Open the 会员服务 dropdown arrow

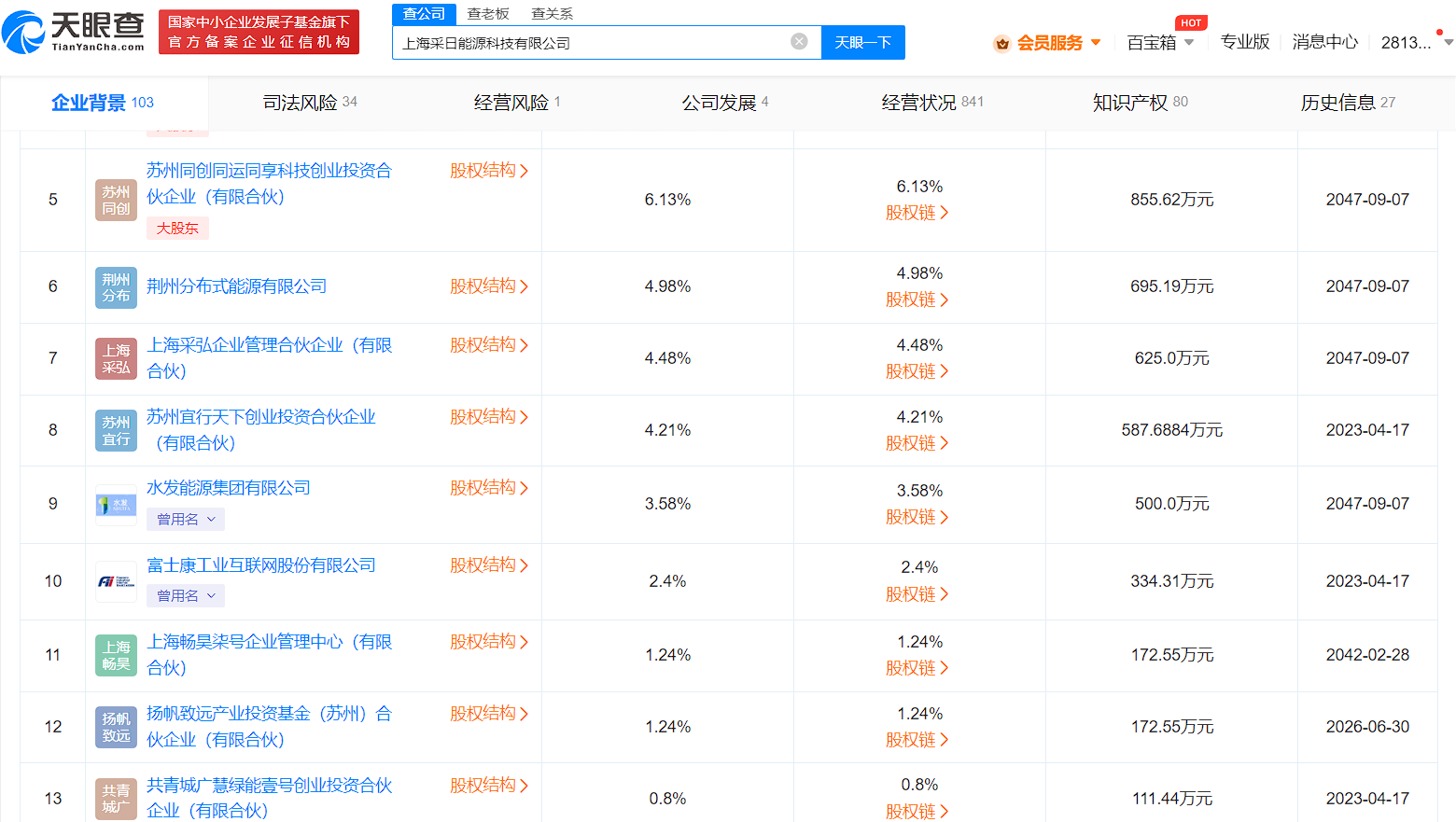[1096, 43]
